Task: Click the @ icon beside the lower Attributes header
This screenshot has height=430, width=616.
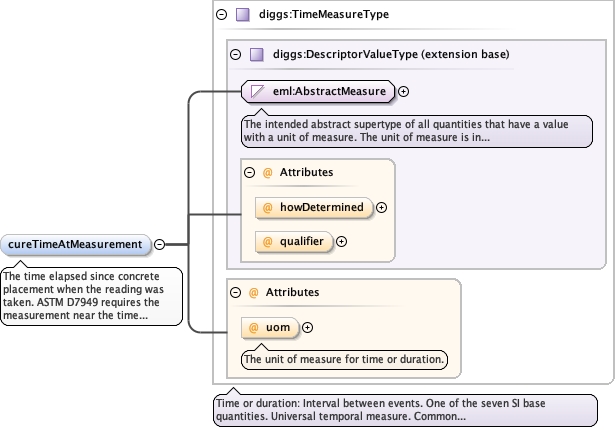Action: [254, 293]
